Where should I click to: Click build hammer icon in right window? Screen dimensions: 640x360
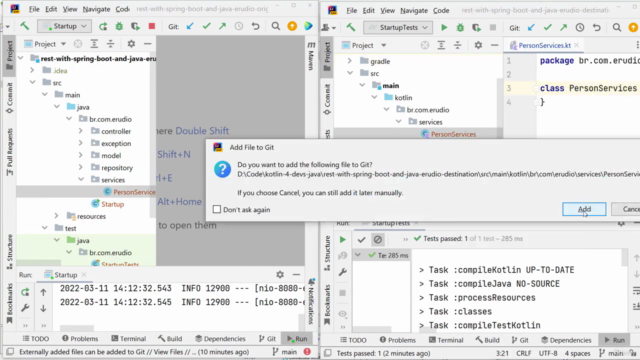click(x=351, y=27)
